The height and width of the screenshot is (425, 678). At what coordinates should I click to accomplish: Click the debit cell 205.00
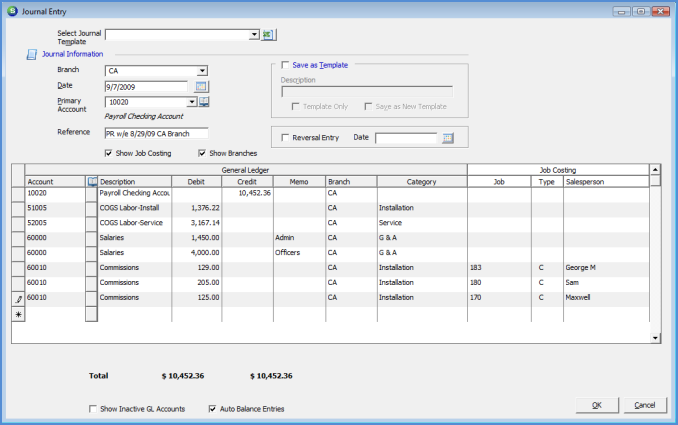pyautogui.click(x=197, y=282)
